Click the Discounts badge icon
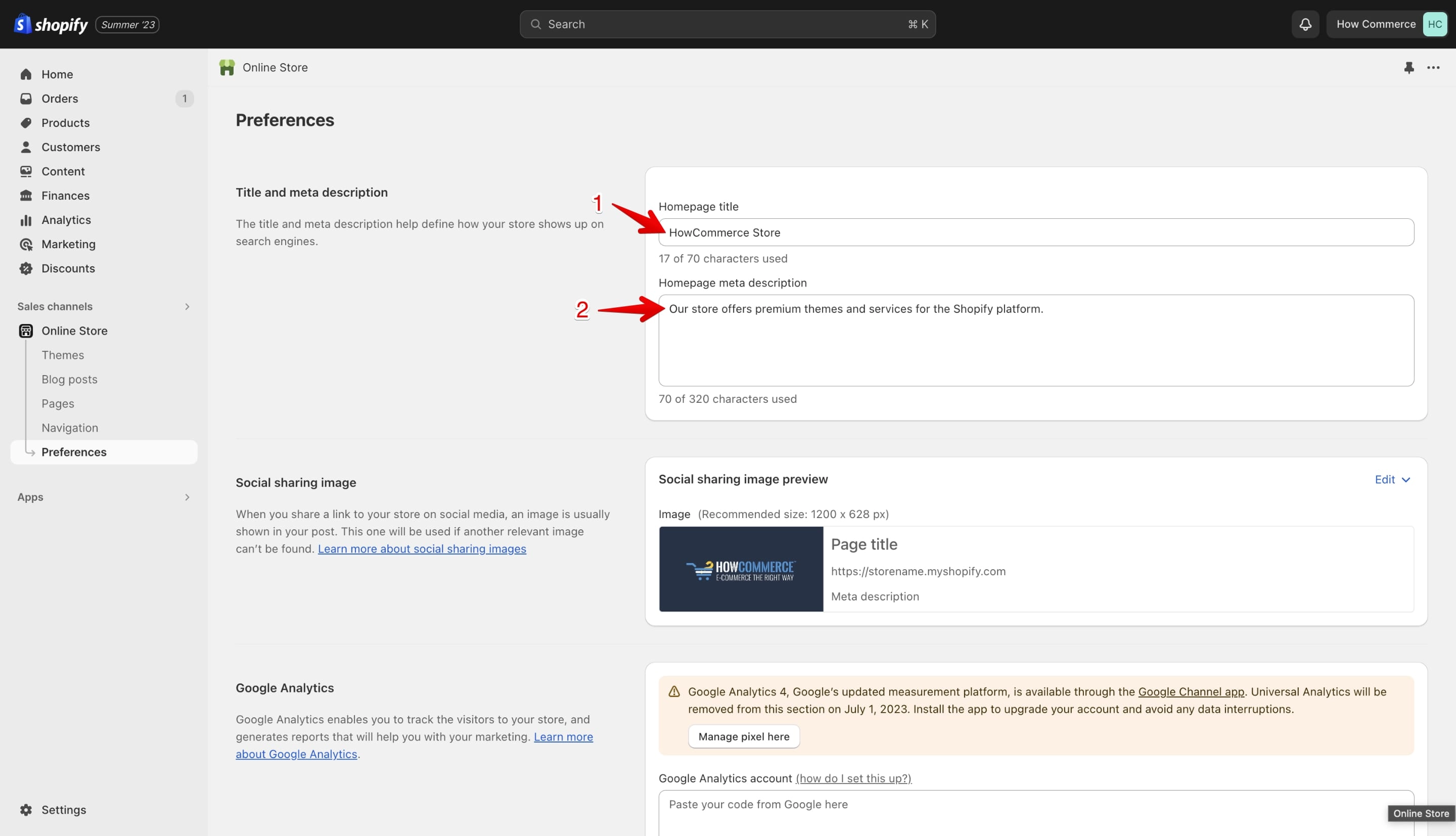 click(26, 268)
